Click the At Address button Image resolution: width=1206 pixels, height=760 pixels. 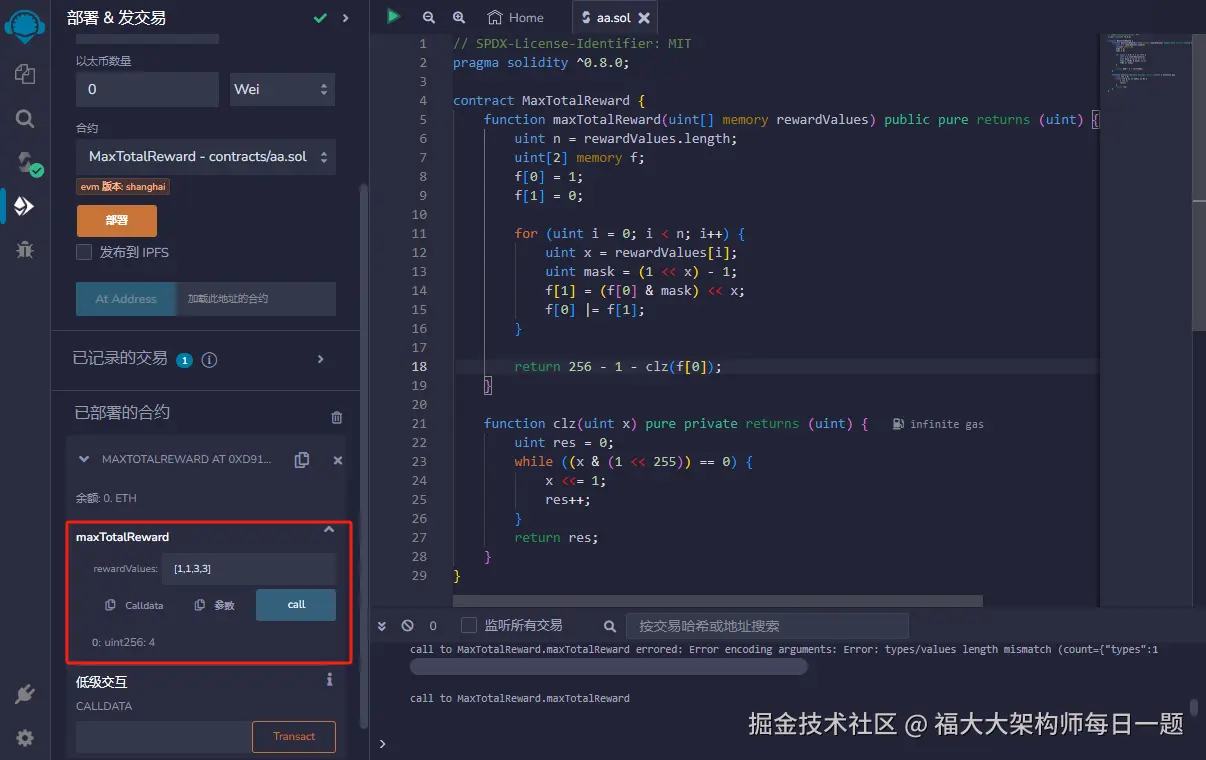(x=126, y=299)
